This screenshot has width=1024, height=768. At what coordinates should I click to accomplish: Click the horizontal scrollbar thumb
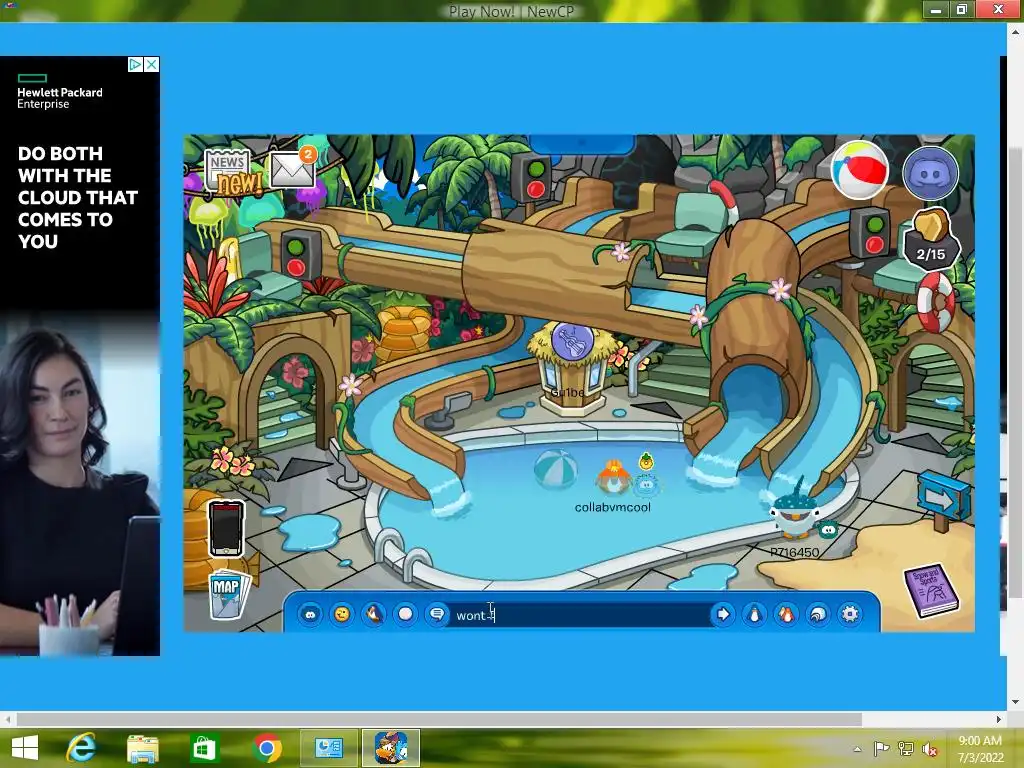click(x=439, y=720)
